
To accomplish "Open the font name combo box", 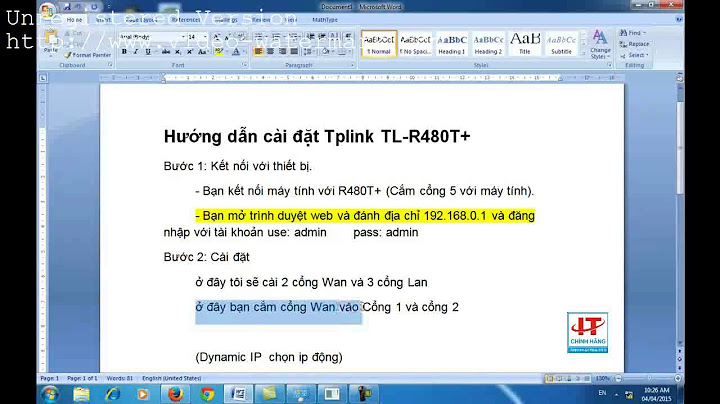I will click(152, 37).
